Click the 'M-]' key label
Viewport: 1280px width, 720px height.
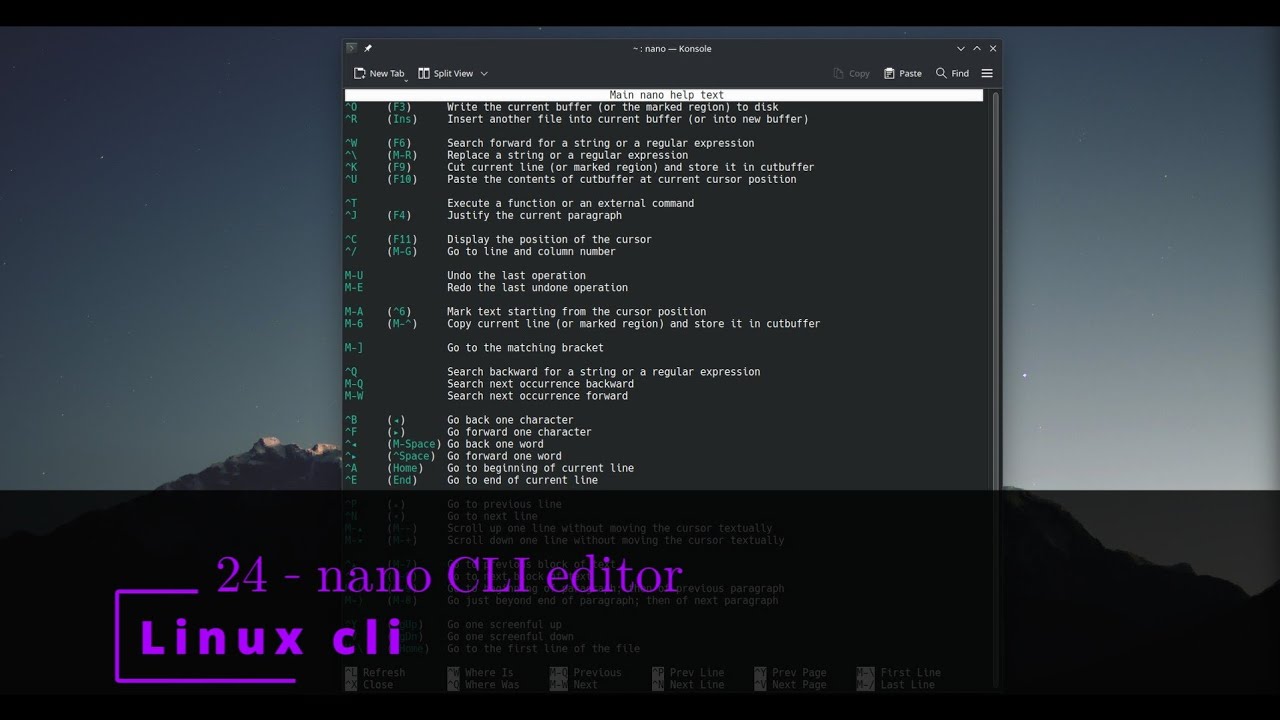coord(354,347)
